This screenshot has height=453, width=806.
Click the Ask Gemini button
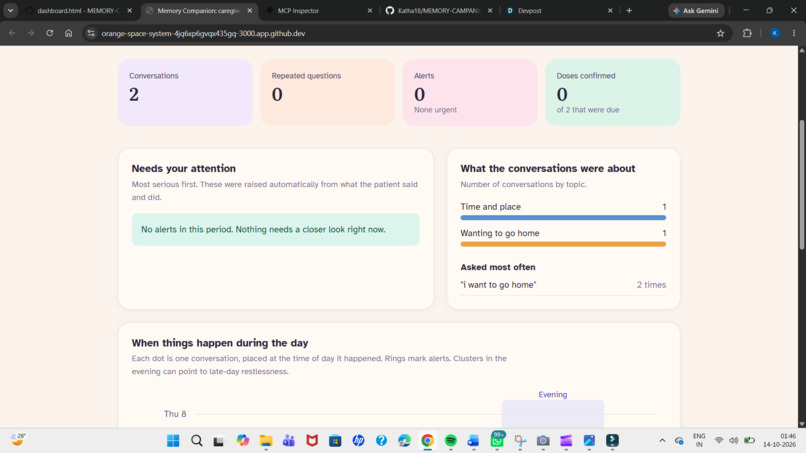click(x=696, y=10)
